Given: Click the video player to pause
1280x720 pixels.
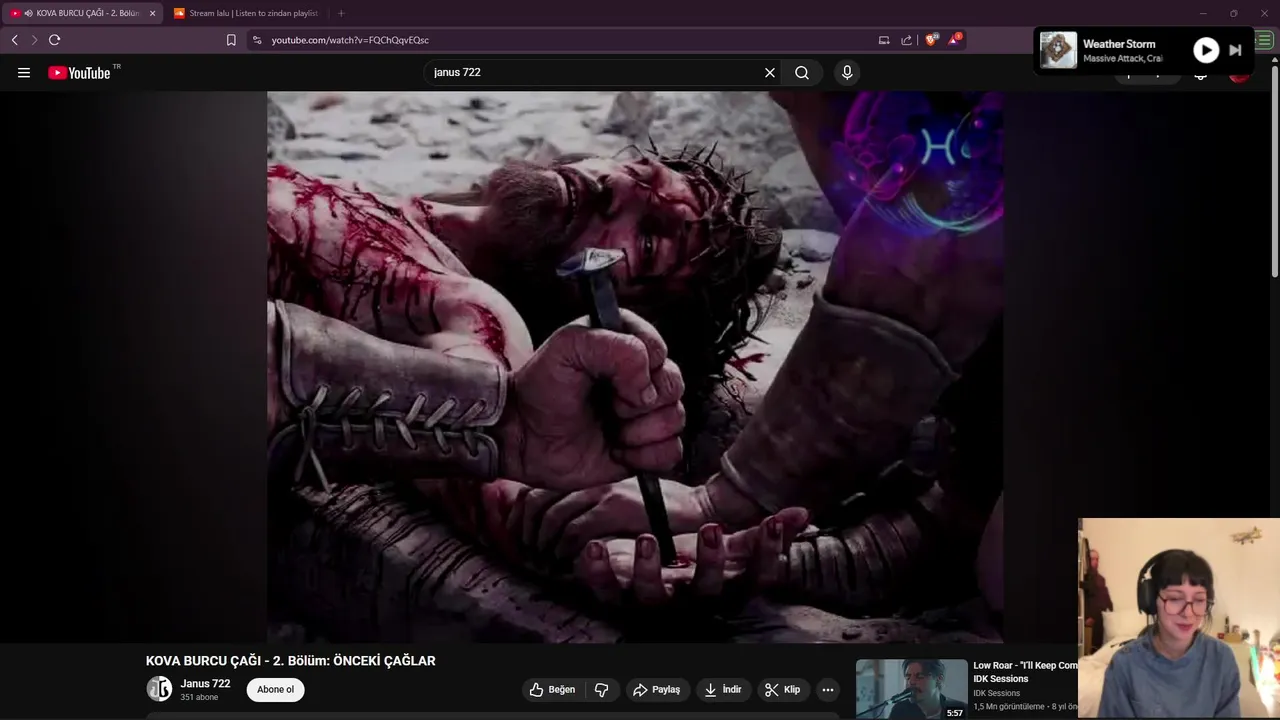Looking at the screenshot, I should tap(635, 366).
